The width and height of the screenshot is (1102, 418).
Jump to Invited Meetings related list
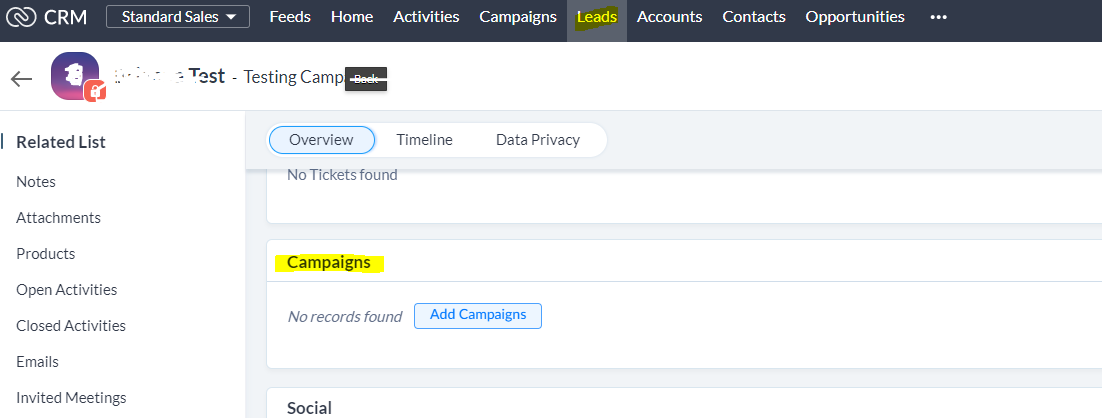click(71, 398)
